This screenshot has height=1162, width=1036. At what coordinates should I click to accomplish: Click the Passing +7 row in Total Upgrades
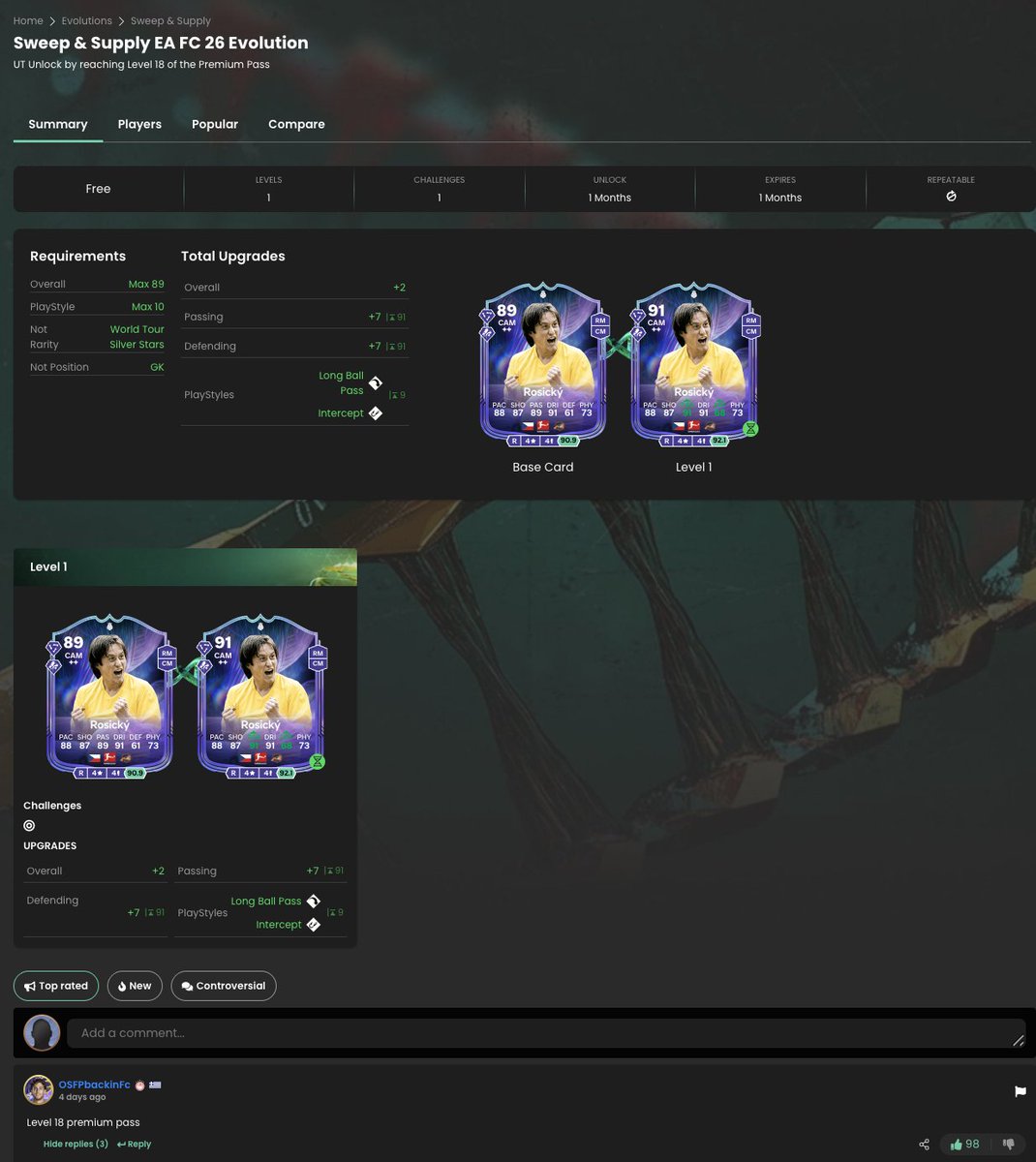tap(294, 317)
